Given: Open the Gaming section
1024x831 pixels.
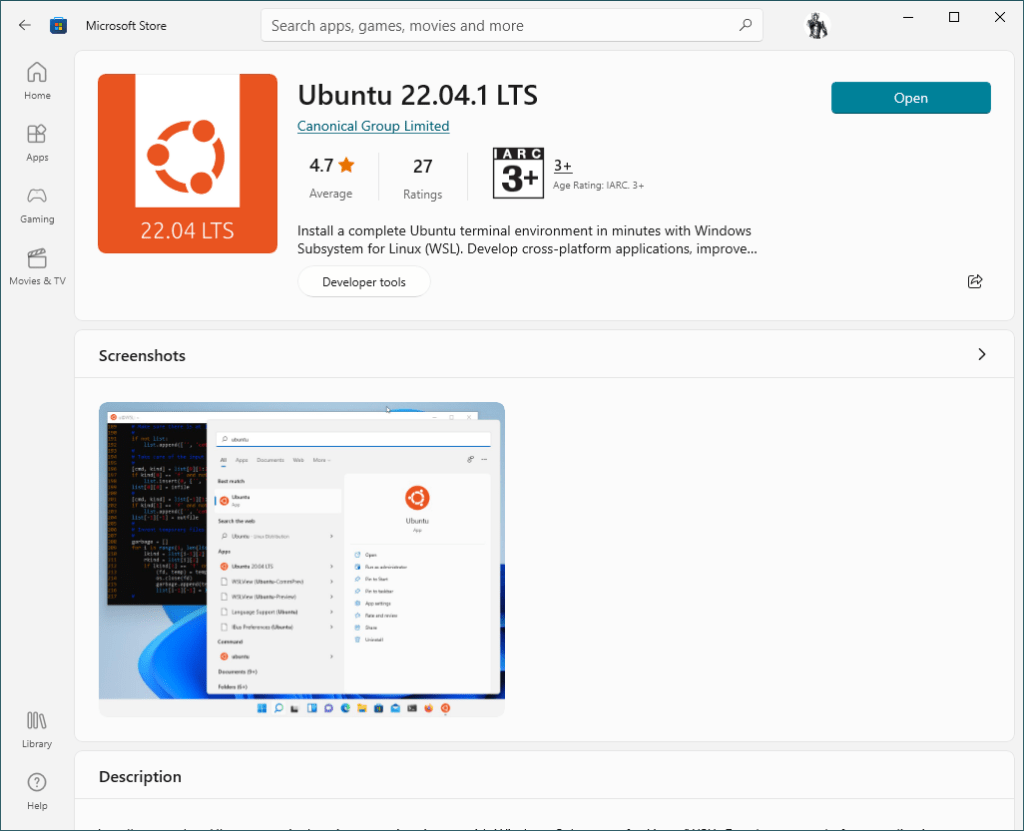Looking at the screenshot, I should (x=37, y=205).
